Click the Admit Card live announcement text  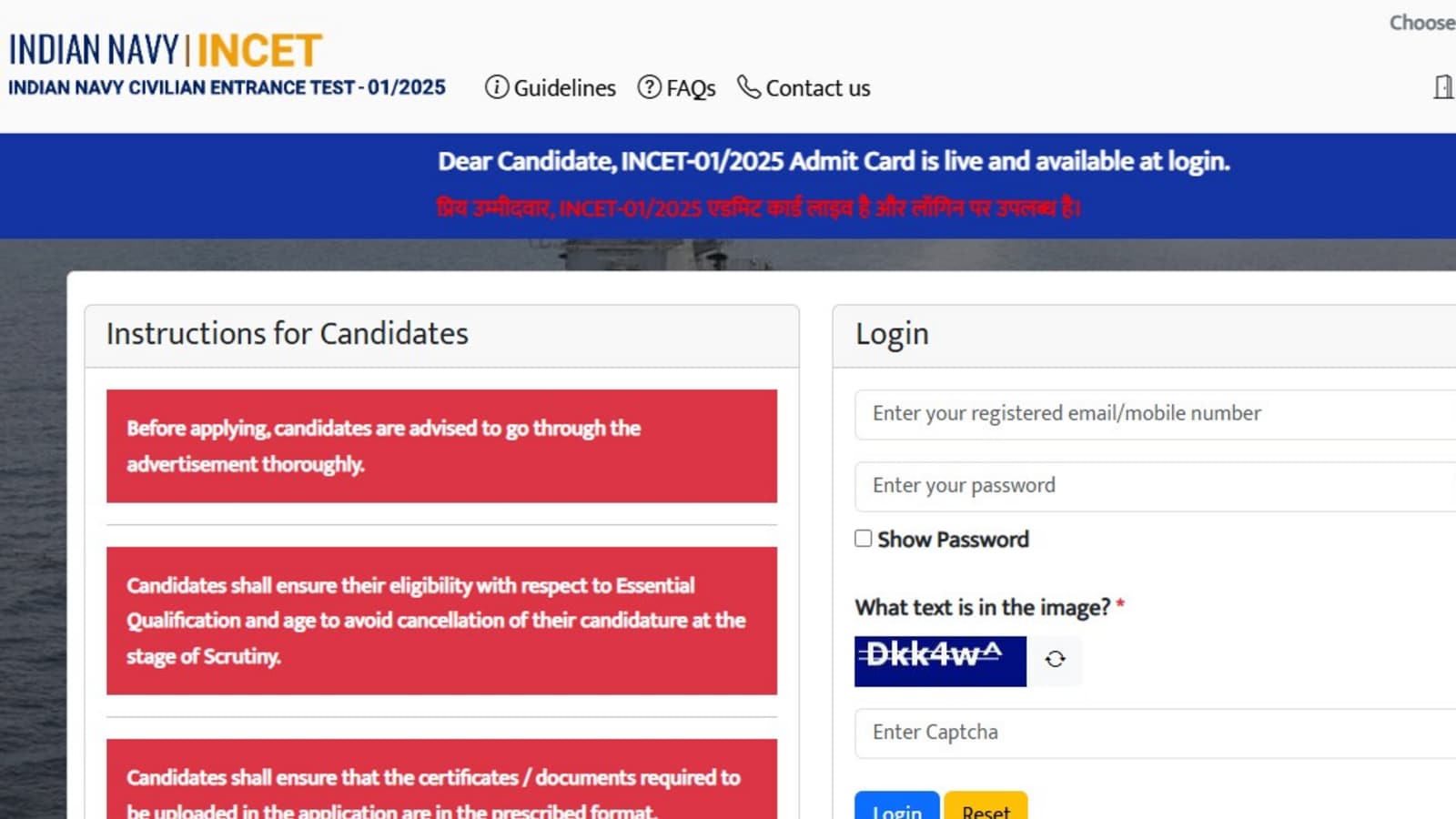tap(833, 161)
